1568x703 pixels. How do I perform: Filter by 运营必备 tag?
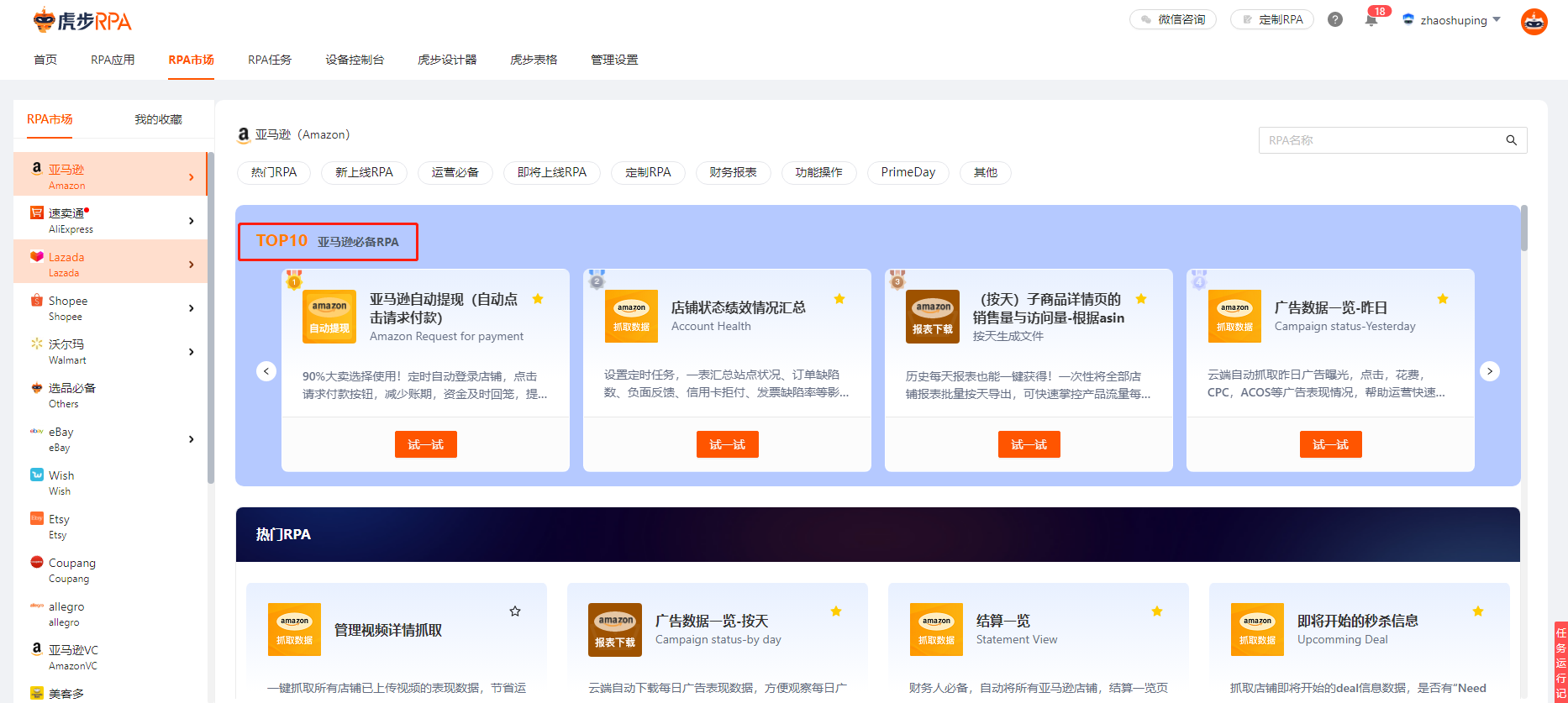click(455, 172)
